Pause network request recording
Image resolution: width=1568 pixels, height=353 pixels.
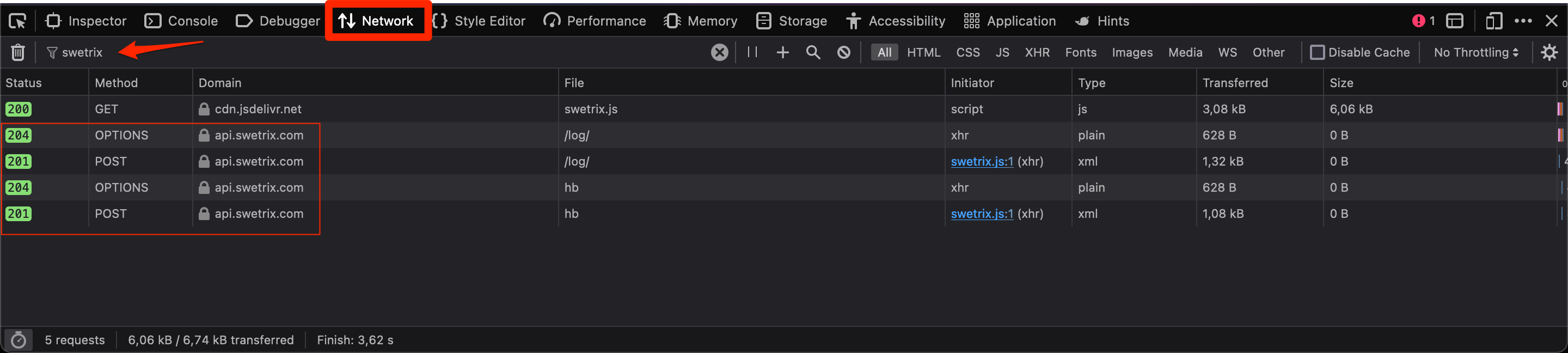752,53
